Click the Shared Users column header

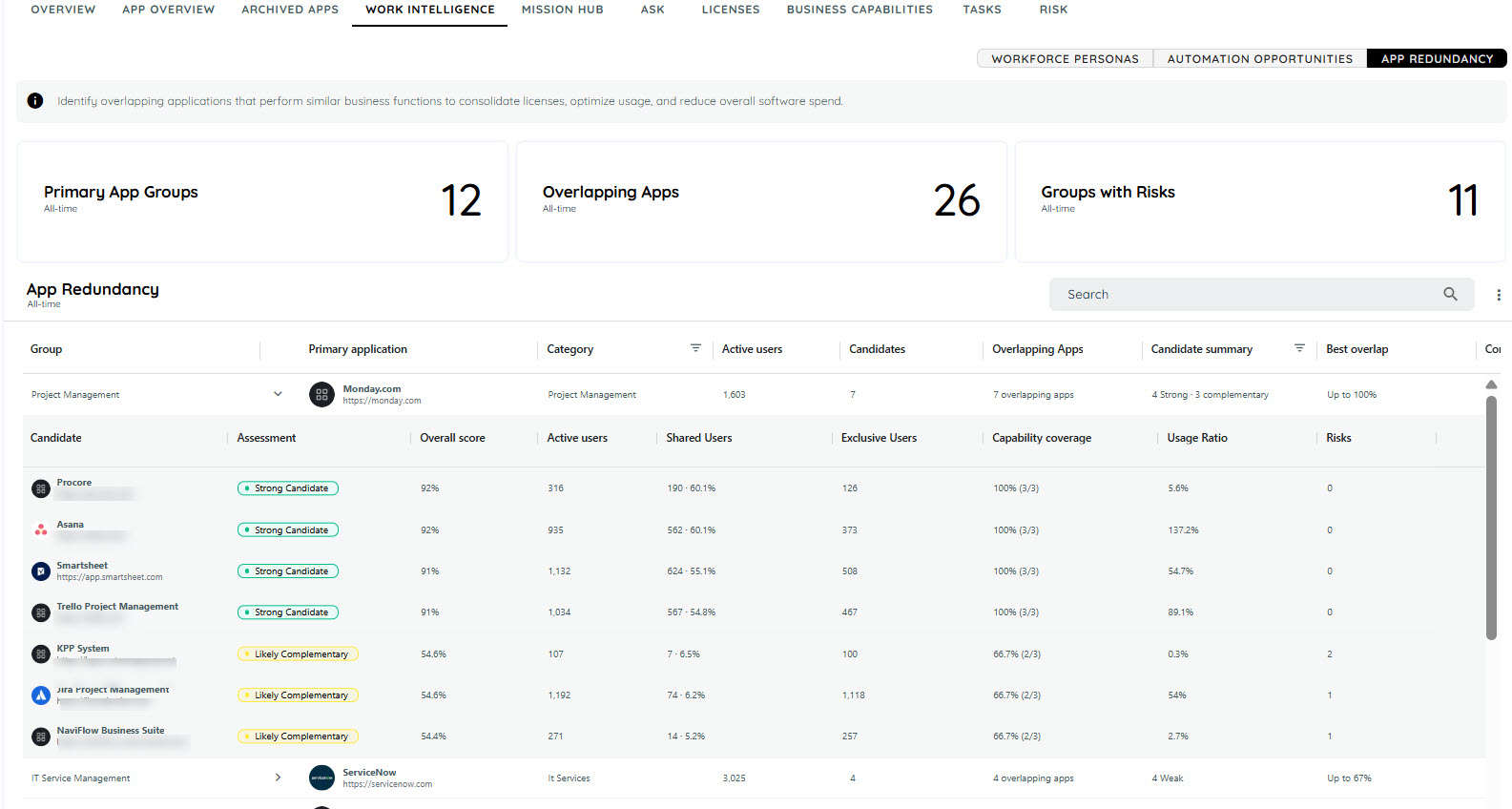click(x=699, y=438)
